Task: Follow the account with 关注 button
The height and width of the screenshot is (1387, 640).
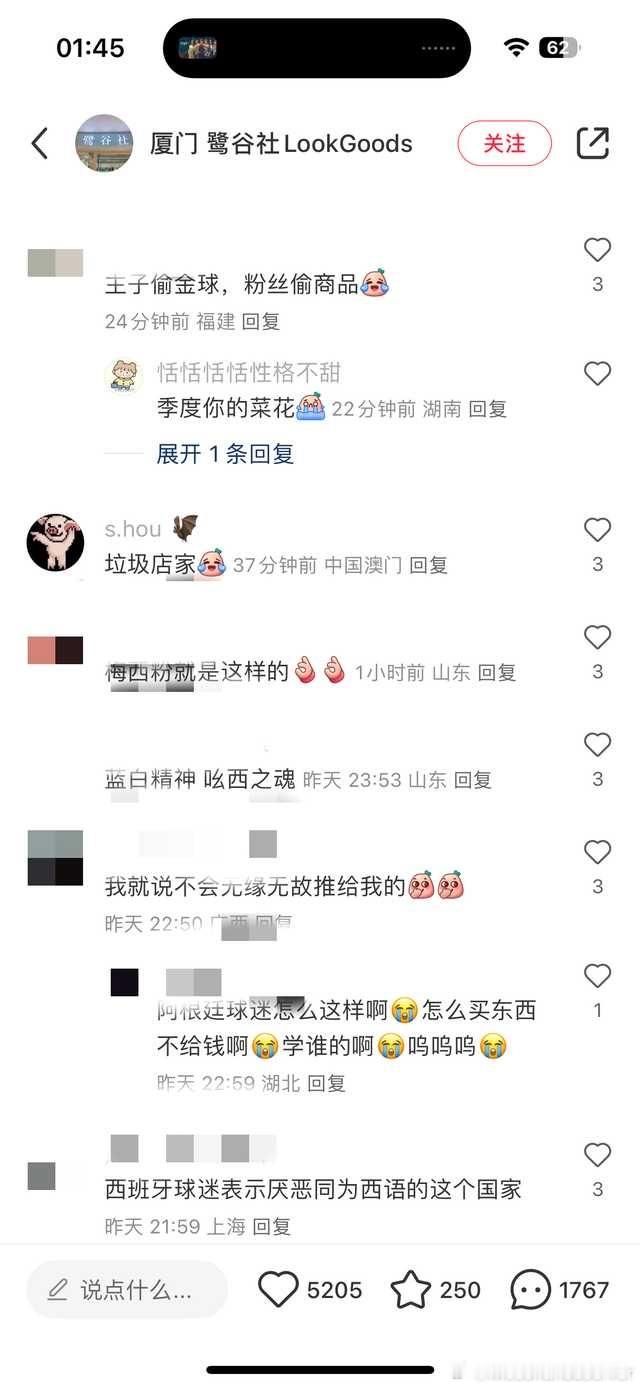Action: coord(505,144)
